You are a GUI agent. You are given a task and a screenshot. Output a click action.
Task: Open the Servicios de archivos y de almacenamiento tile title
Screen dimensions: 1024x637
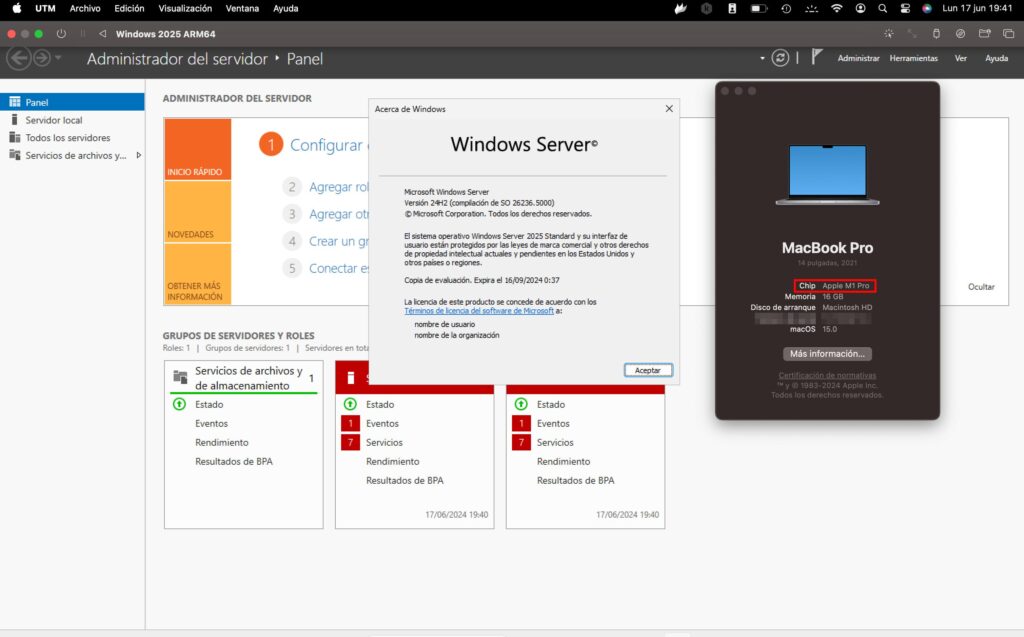tap(248, 378)
